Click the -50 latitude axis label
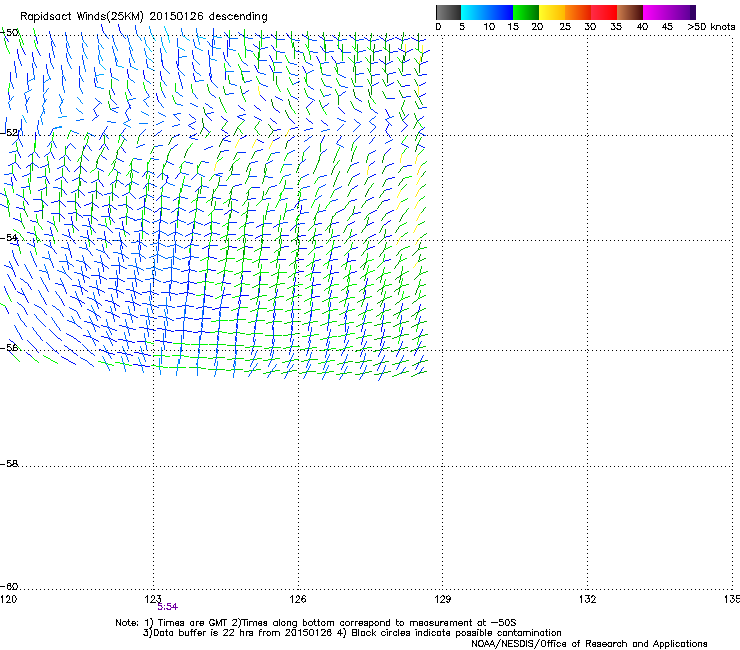This screenshot has height=650, width=740. 9,33
